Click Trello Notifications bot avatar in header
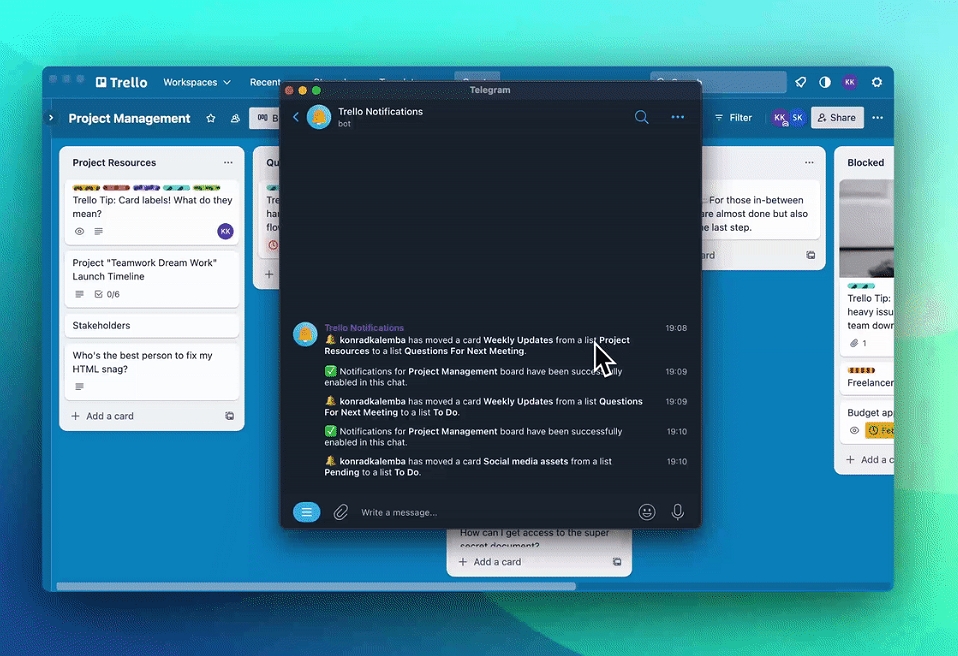Viewport: 958px width, 656px height. point(319,117)
